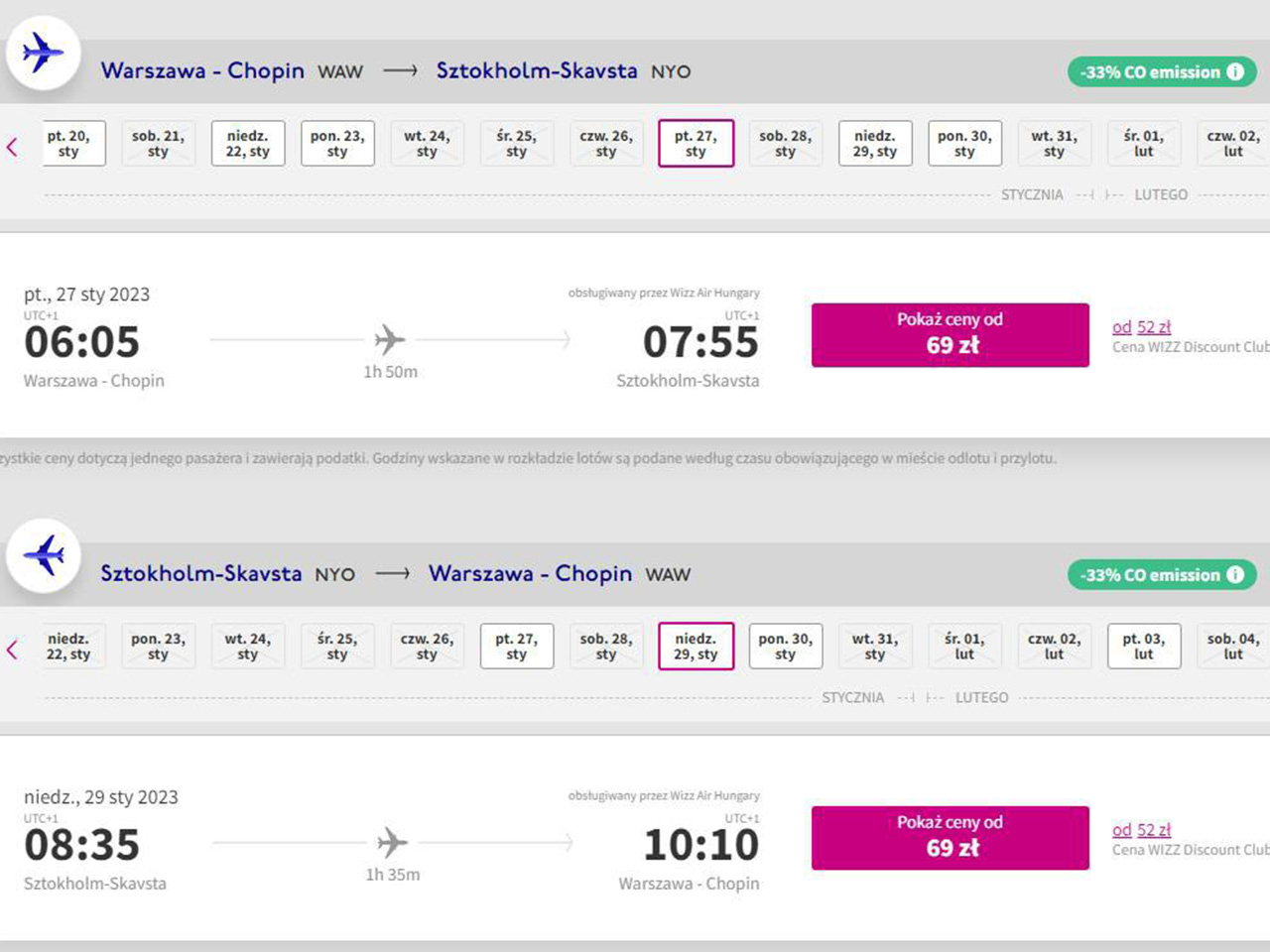Open CO emission info icon for outbound flight
Viewport: 1270px width, 952px height.
point(1235,71)
